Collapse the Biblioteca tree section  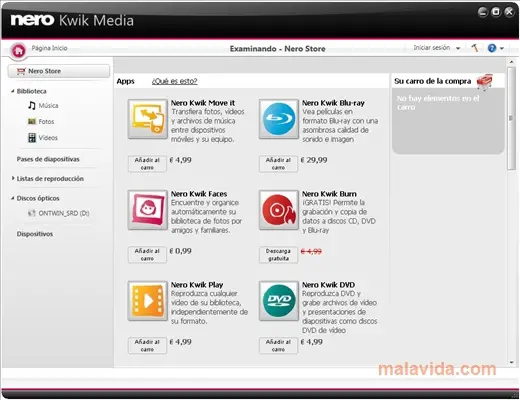(13, 91)
